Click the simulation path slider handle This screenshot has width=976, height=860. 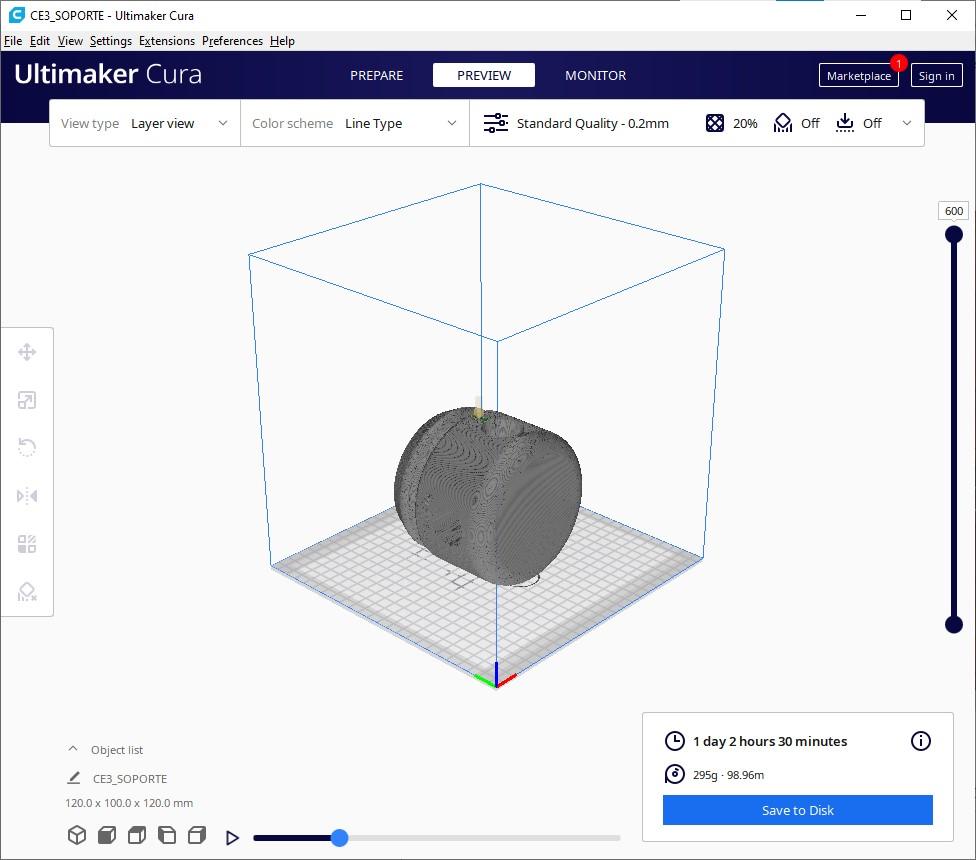tap(339, 838)
